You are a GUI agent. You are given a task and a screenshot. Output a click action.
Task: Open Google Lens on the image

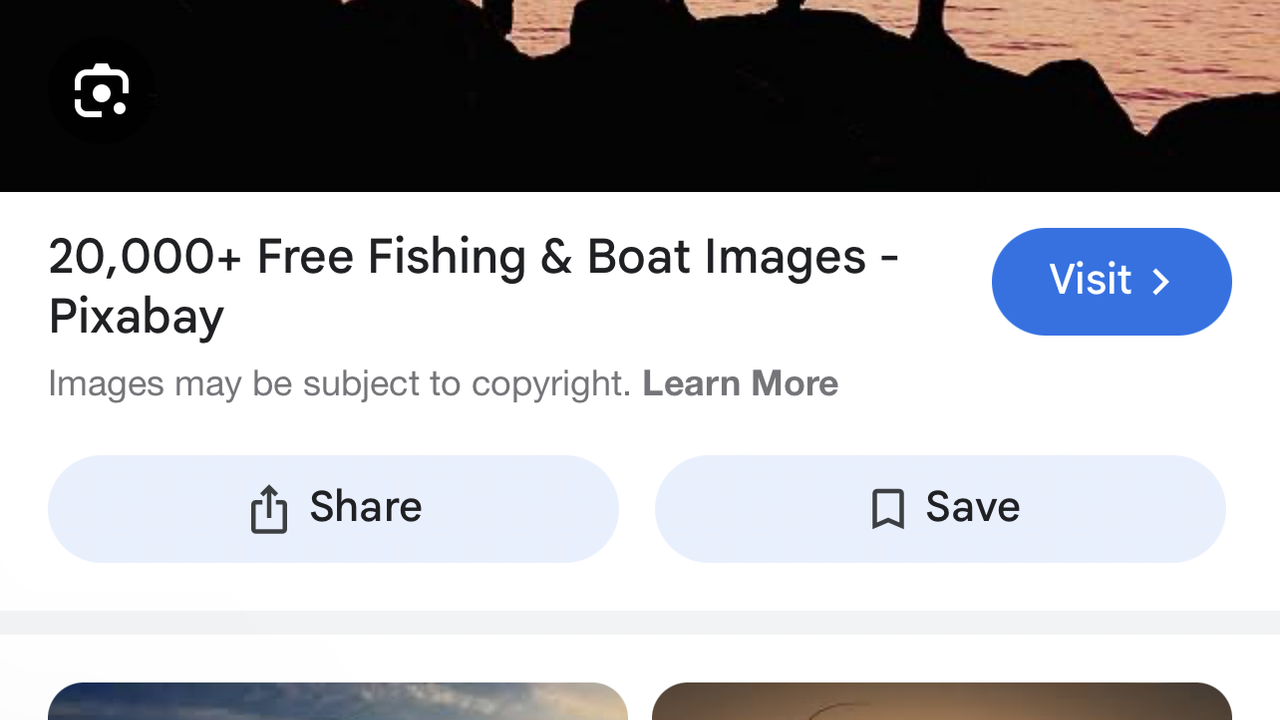101,91
